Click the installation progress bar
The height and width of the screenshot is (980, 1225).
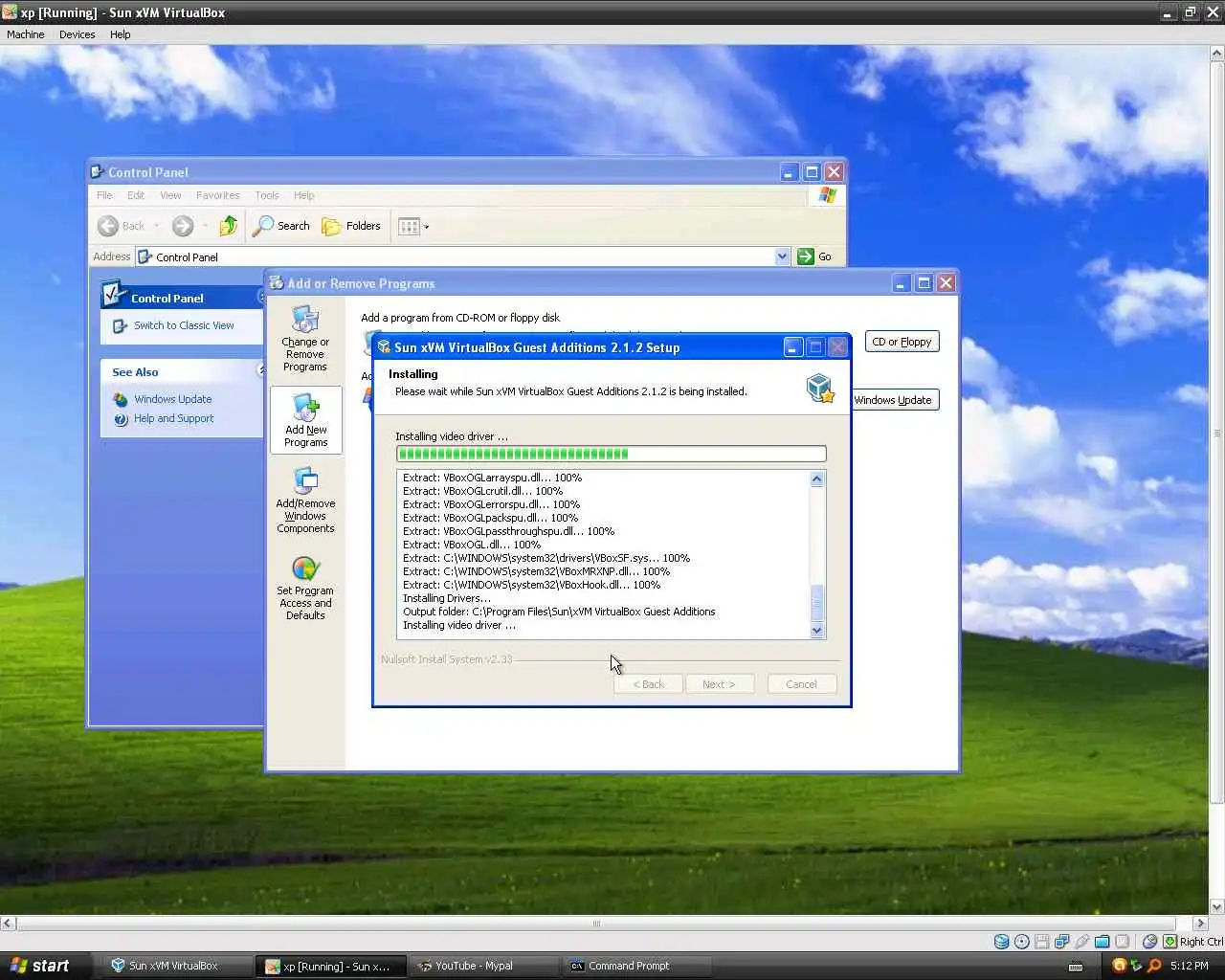tap(611, 454)
